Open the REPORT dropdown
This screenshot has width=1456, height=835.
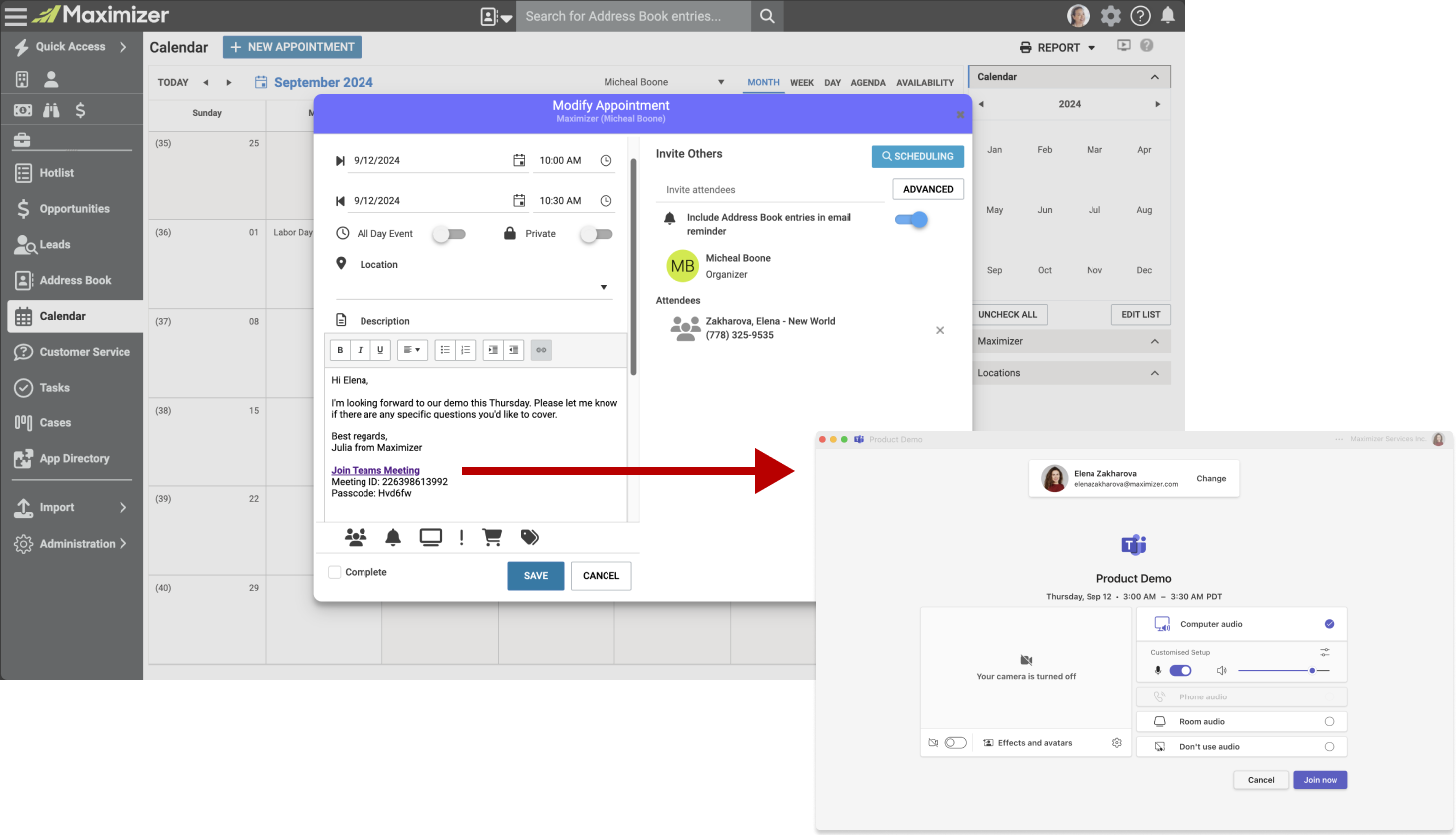tap(1058, 47)
